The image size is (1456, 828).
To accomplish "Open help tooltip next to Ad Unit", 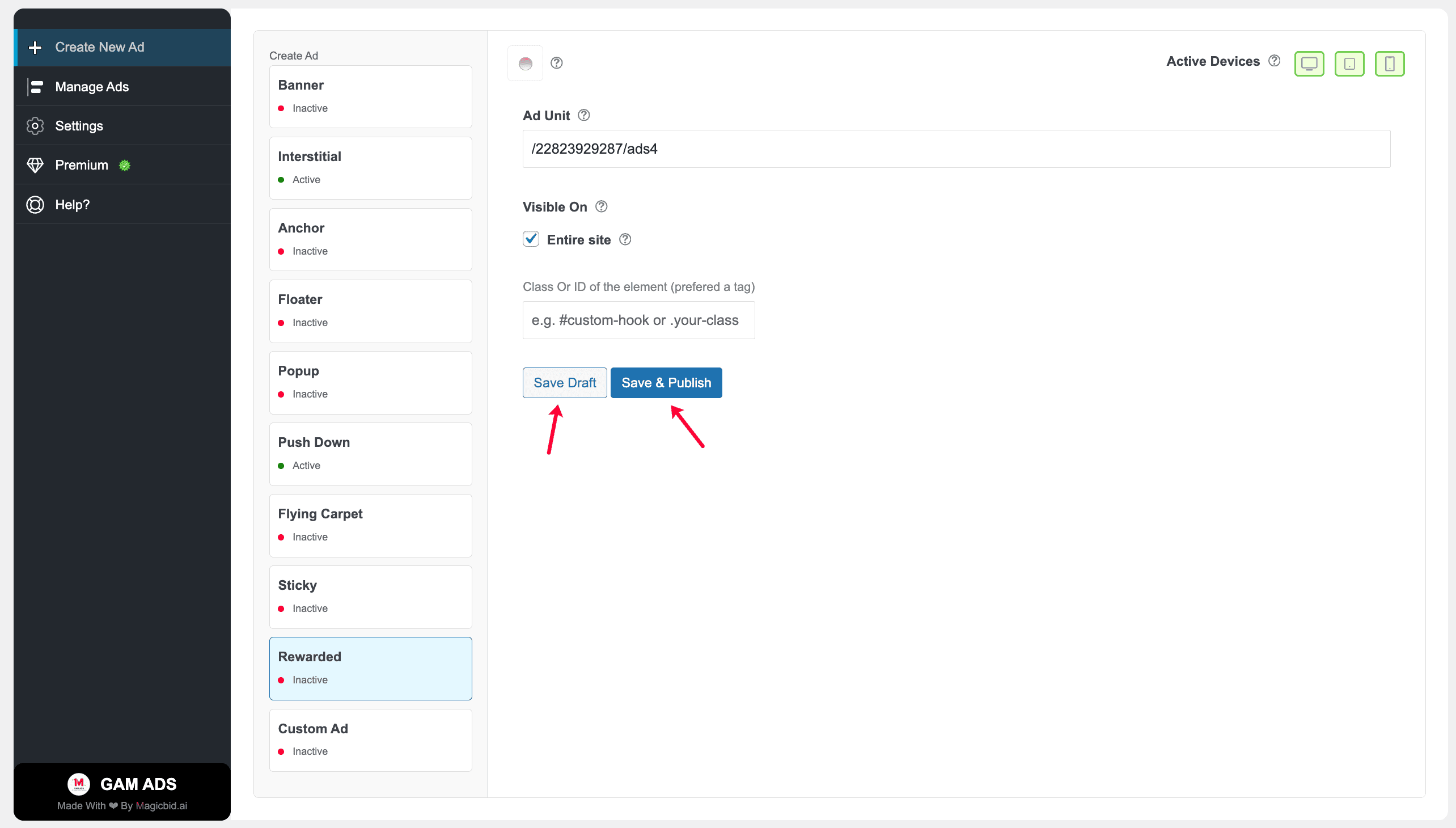I will tap(584, 116).
